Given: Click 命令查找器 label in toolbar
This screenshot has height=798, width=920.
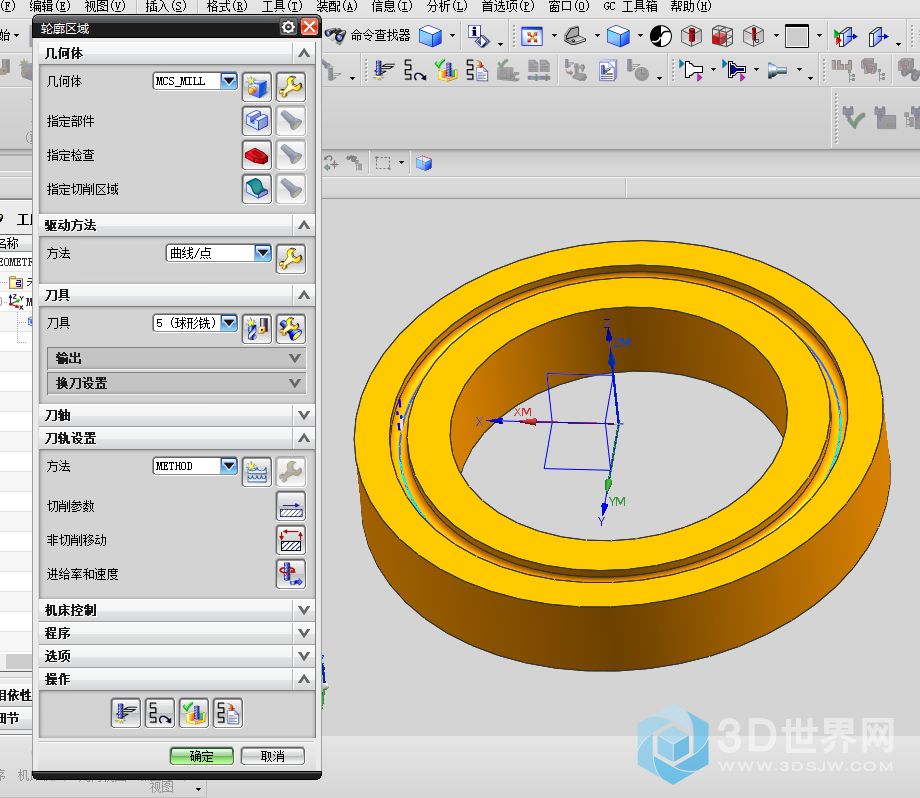Looking at the screenshot, I should 381,36.
